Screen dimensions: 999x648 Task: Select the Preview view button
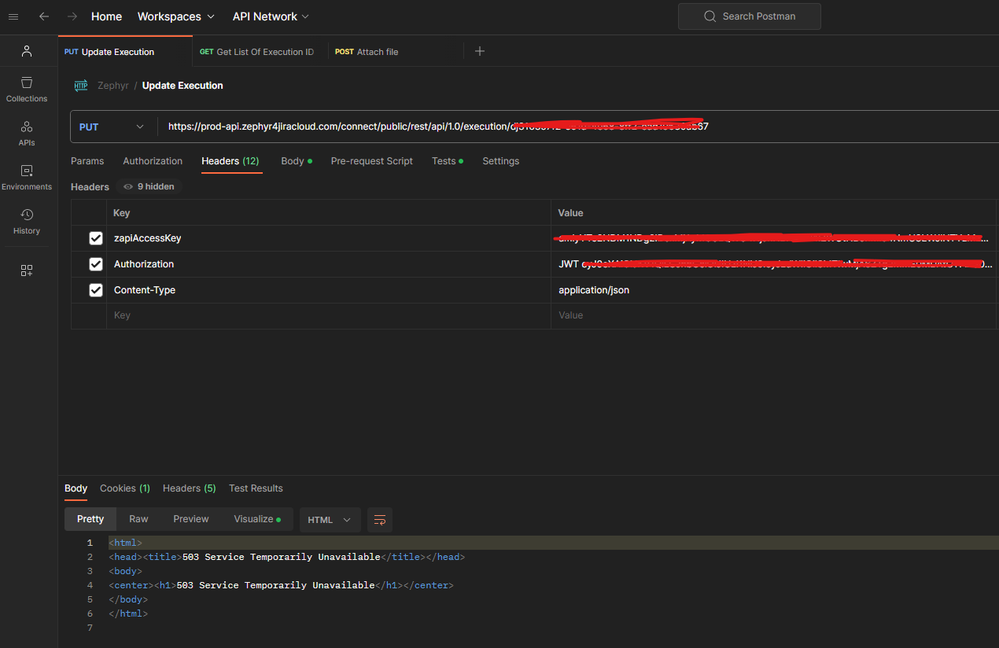coord(191,519)
